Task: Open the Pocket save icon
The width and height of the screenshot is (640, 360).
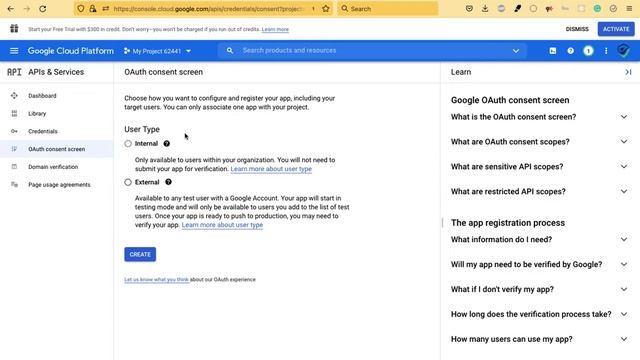Action: 469,9
